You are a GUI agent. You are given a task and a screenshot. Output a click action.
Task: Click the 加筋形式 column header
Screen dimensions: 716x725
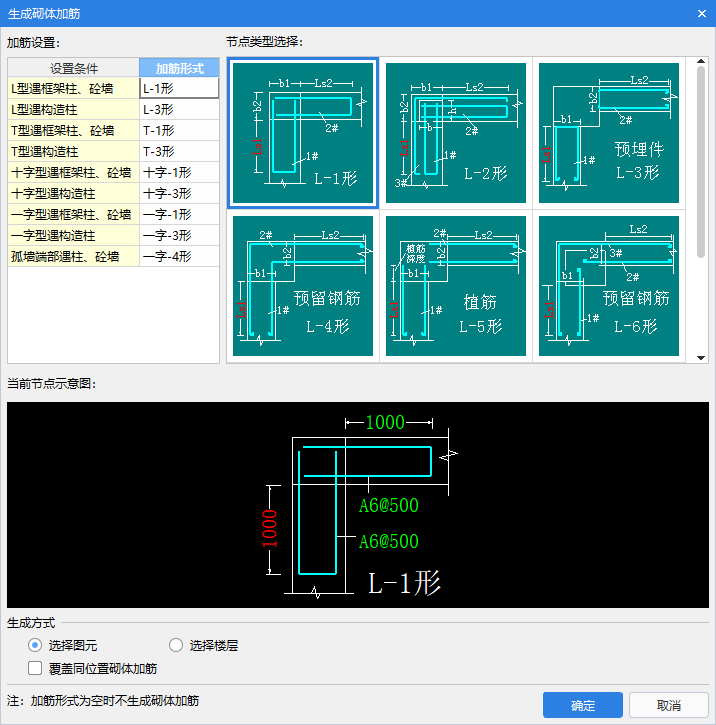point(179,68)
